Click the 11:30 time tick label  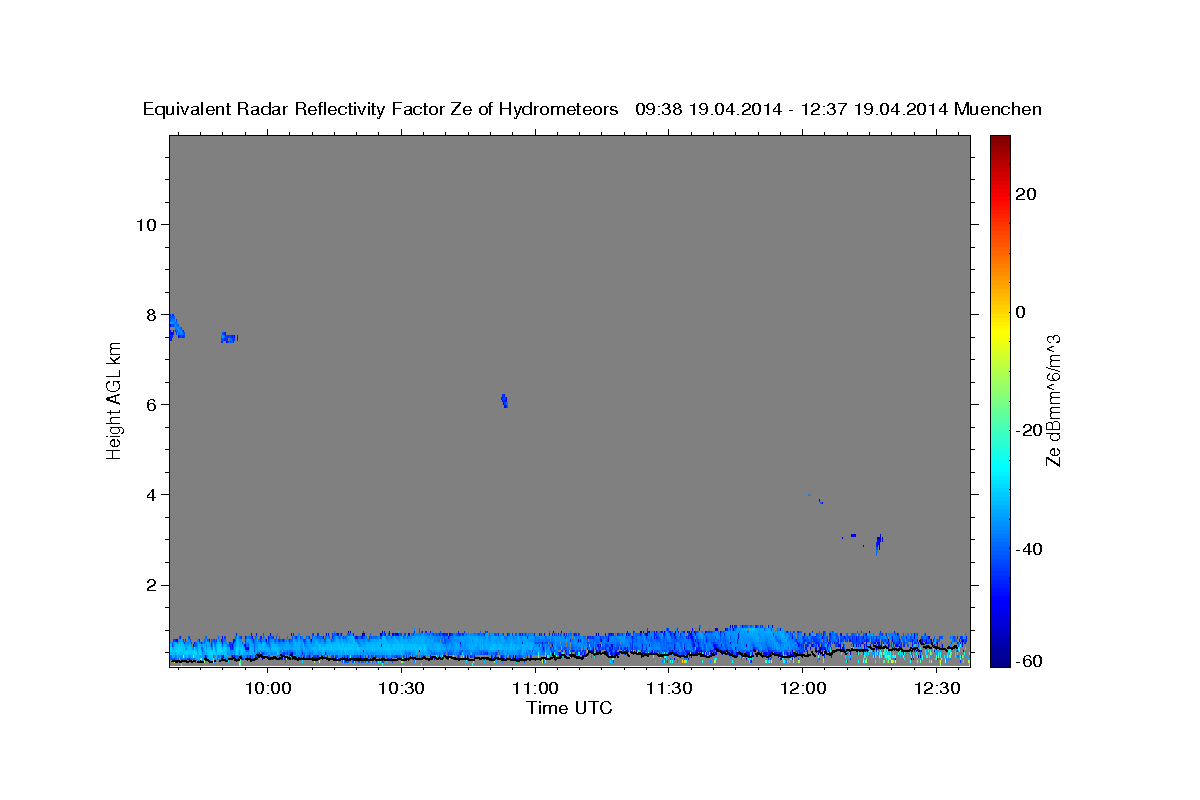669,689
